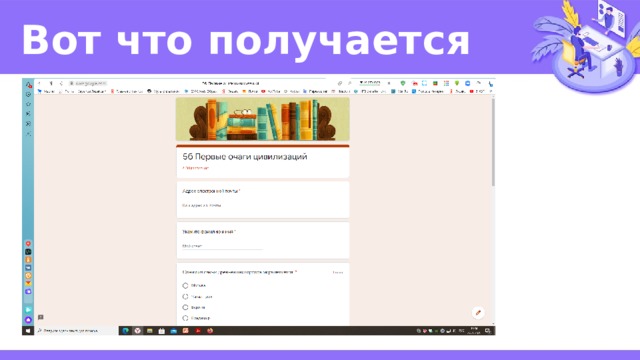Click the pencil edit form button
The image size is (640, 360).
[x=478, y=313]
